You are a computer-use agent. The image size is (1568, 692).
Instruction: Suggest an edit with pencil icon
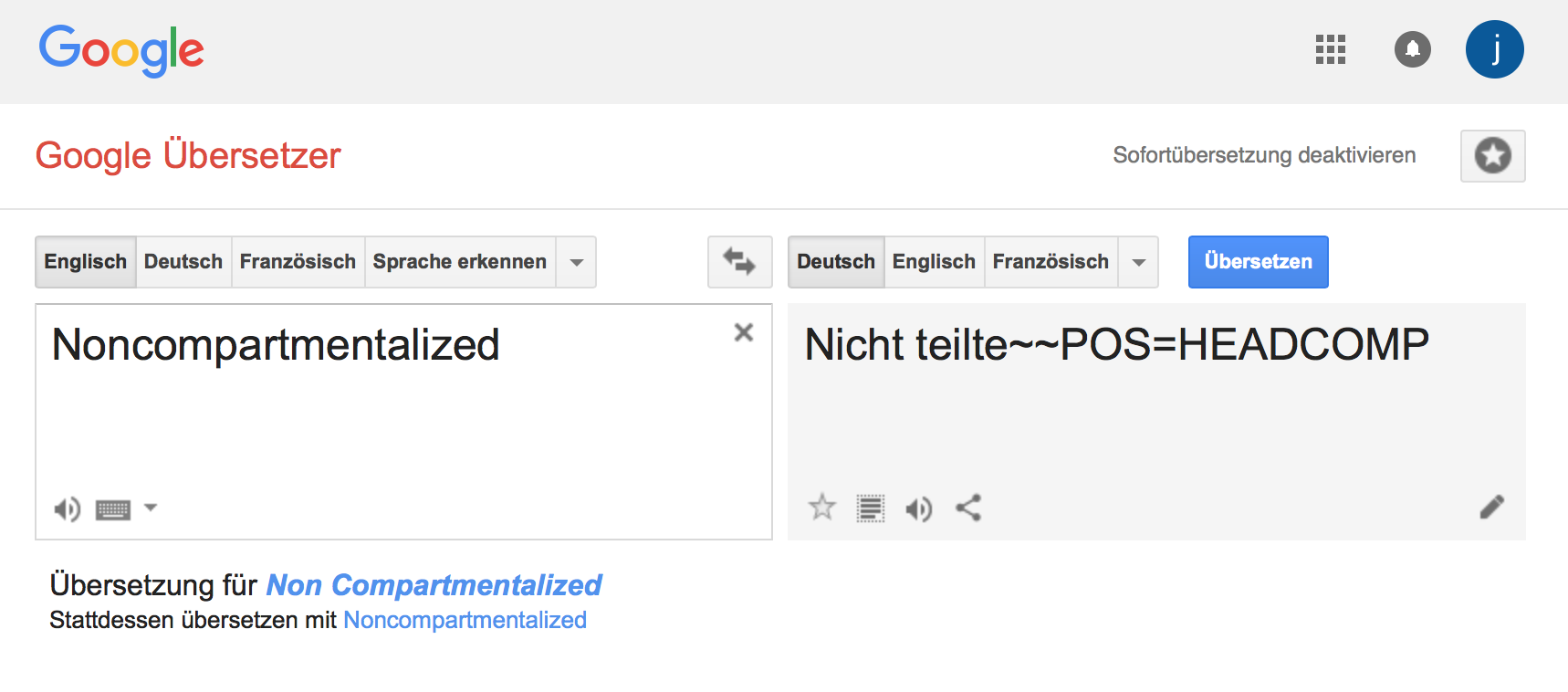[x=1491, y=507]
